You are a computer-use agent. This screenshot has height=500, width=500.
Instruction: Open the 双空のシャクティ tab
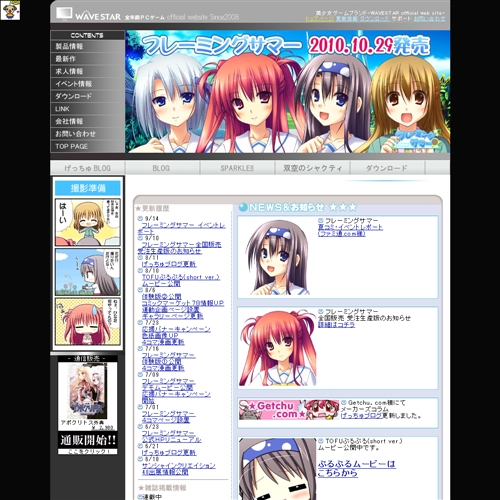coord(312,168)
